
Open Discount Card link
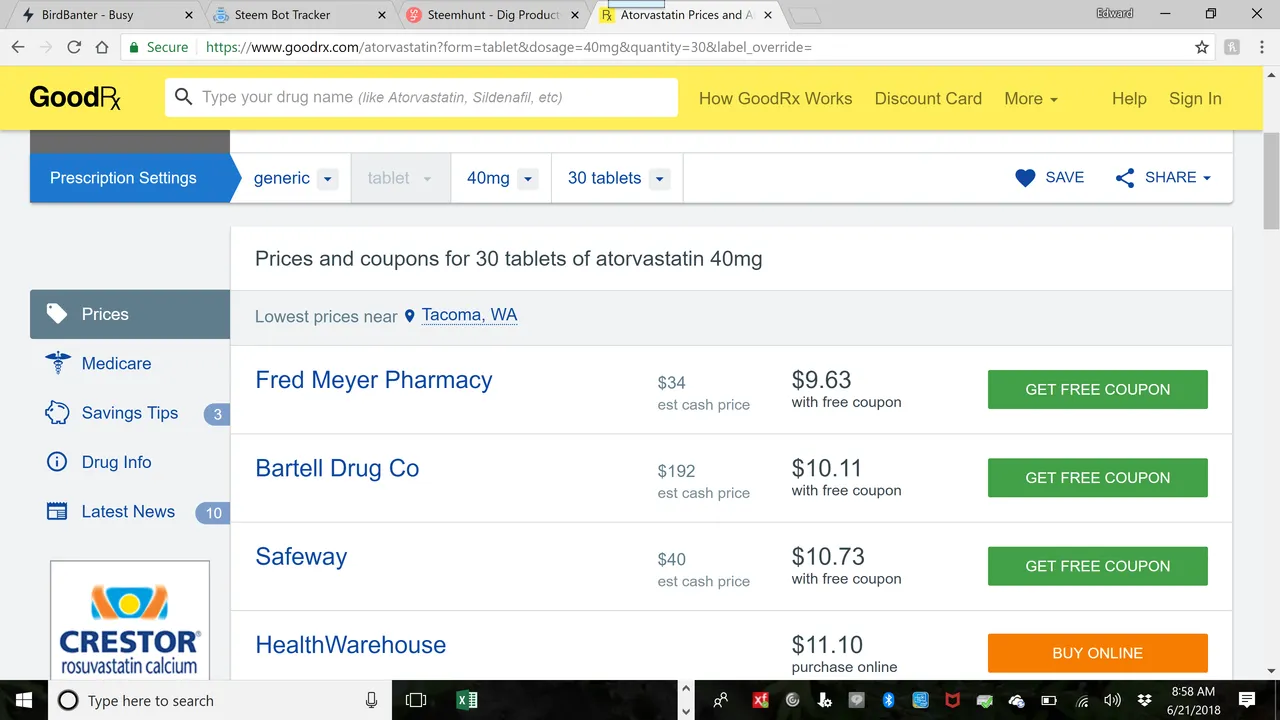(x=928, y=98)
